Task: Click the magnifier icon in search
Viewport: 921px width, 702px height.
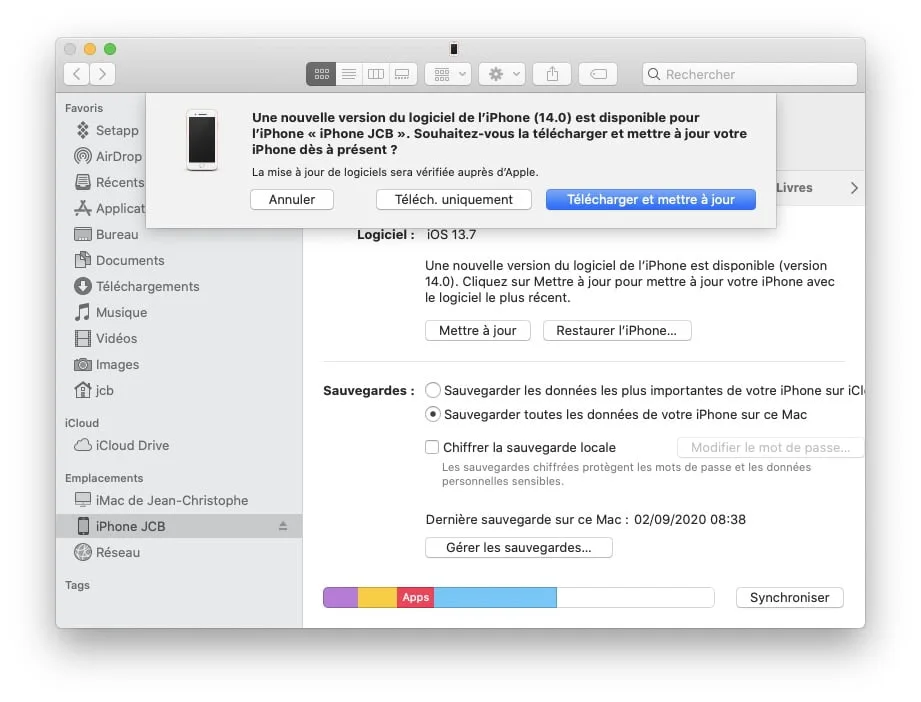Action: click(654, 74)
